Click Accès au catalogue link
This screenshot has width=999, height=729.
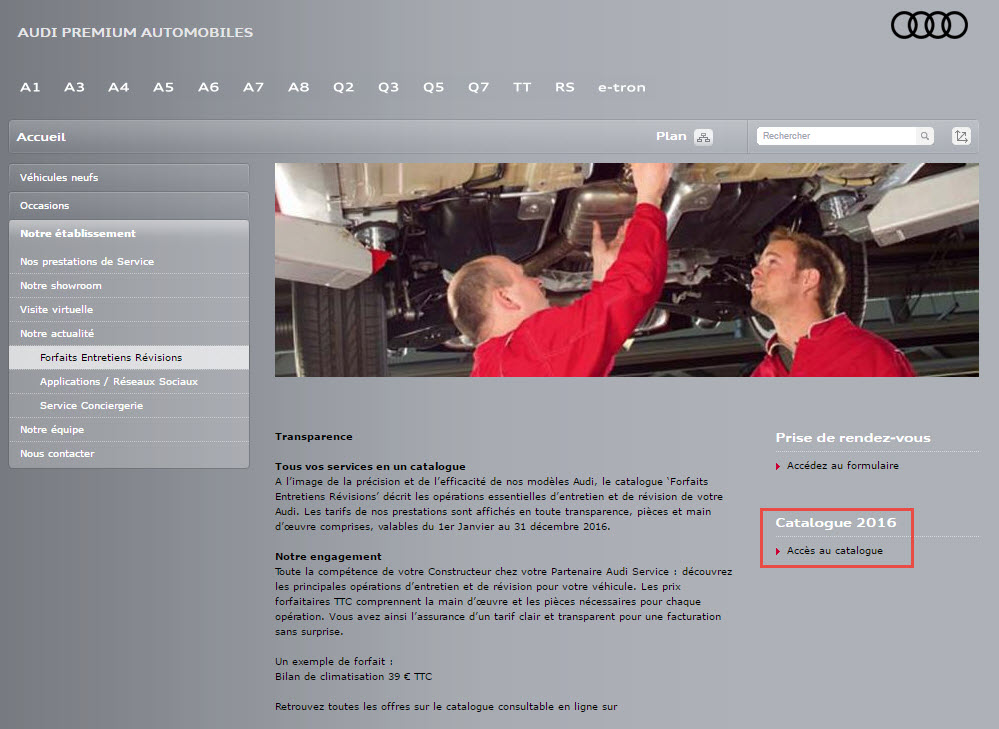tap(835, 551)
